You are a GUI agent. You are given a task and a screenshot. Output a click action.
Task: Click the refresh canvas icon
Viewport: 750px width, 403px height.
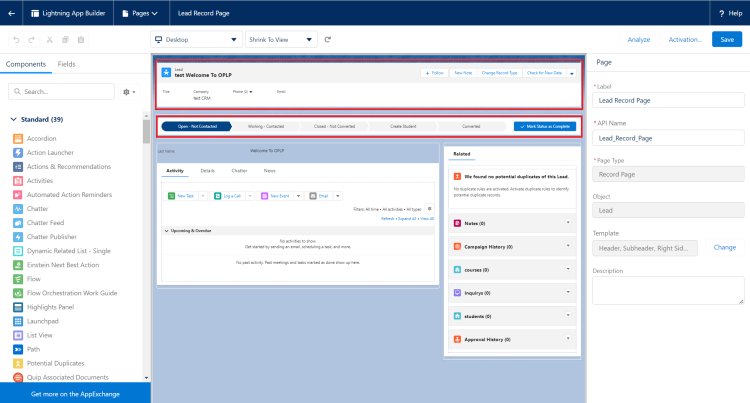[328, 39]
